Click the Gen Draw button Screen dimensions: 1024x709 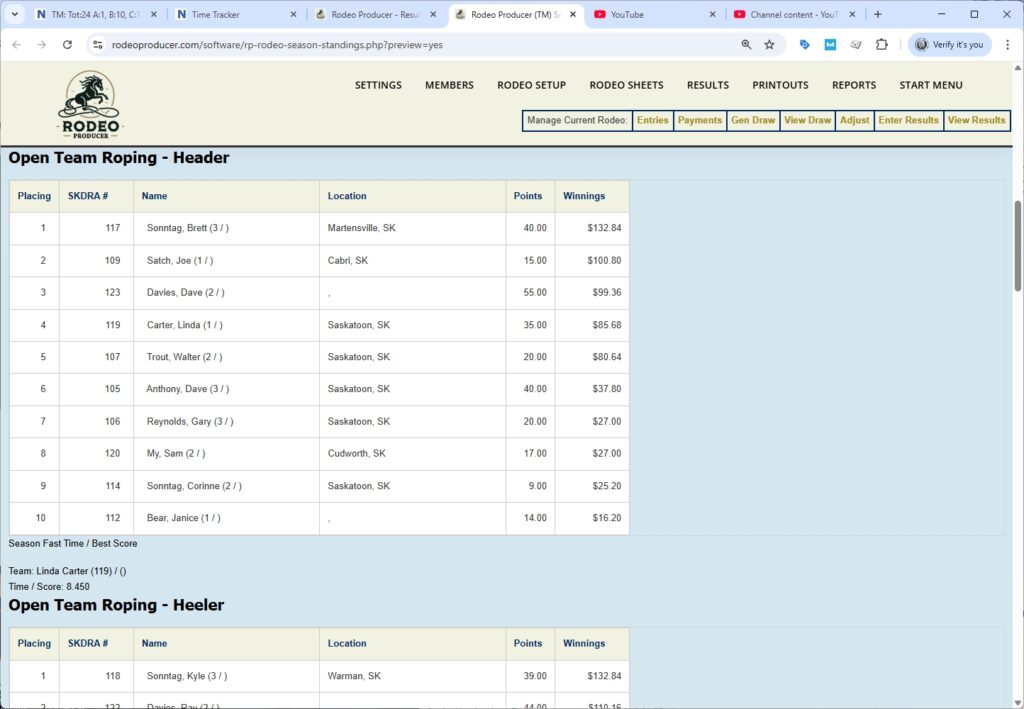753,120
